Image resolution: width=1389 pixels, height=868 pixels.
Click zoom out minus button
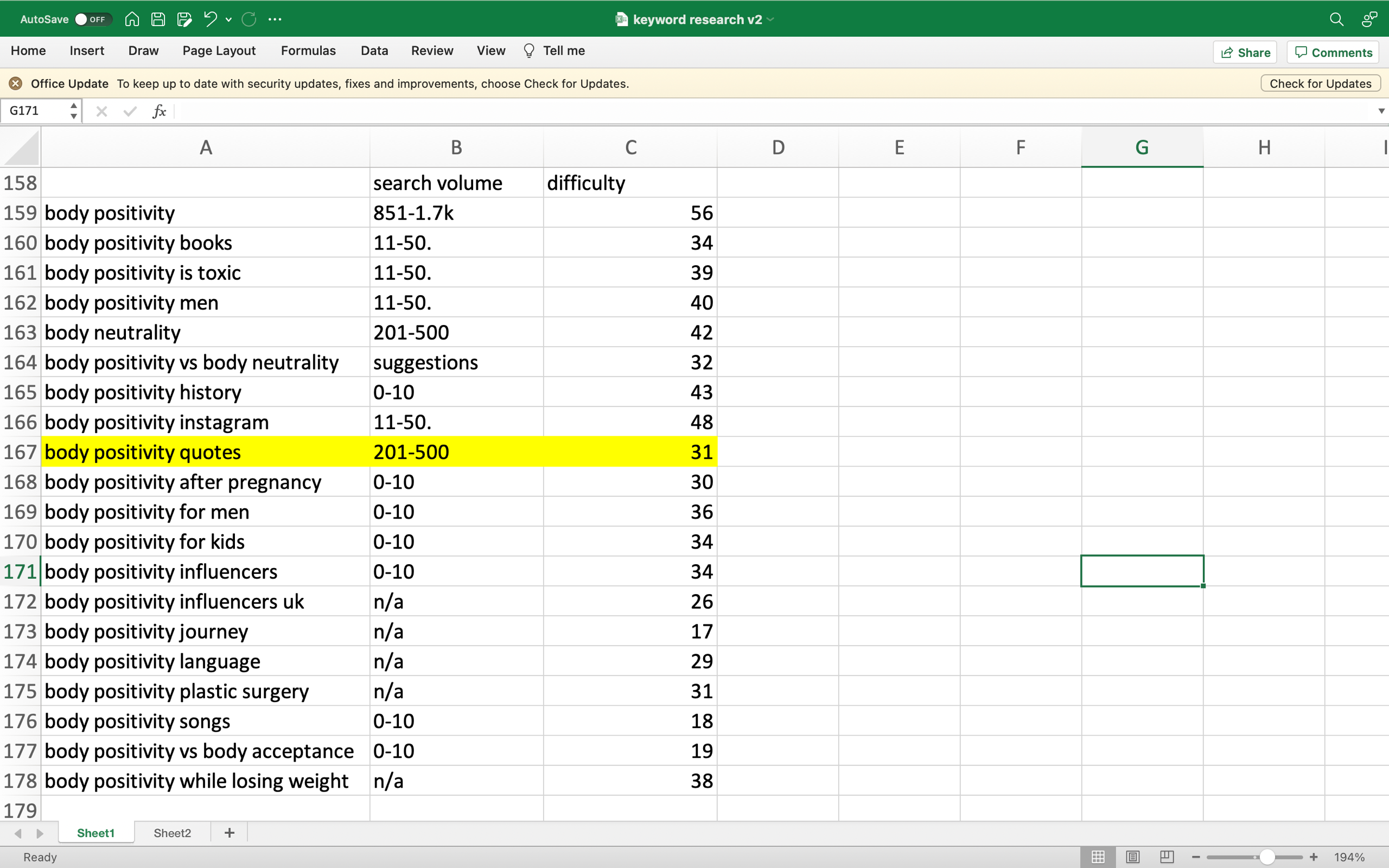coord(1196,857)
